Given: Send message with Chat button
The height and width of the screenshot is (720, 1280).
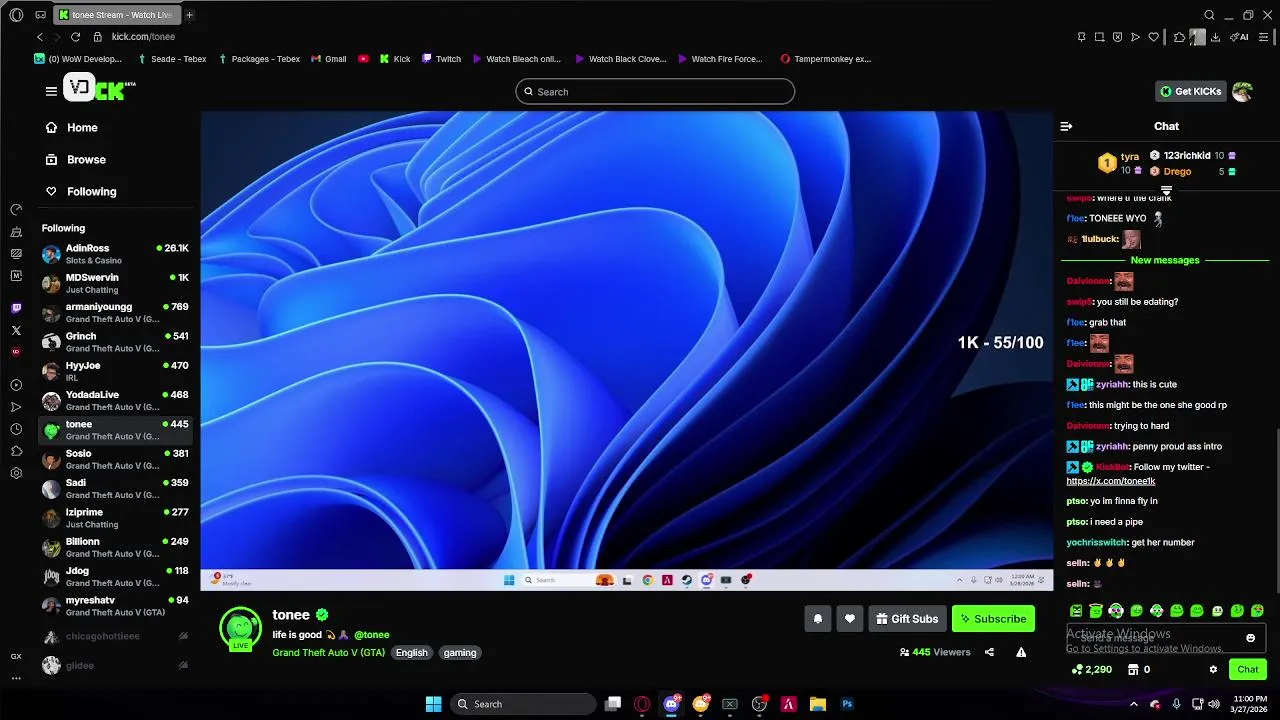Looking at the screenshot, I should 1247,670.
